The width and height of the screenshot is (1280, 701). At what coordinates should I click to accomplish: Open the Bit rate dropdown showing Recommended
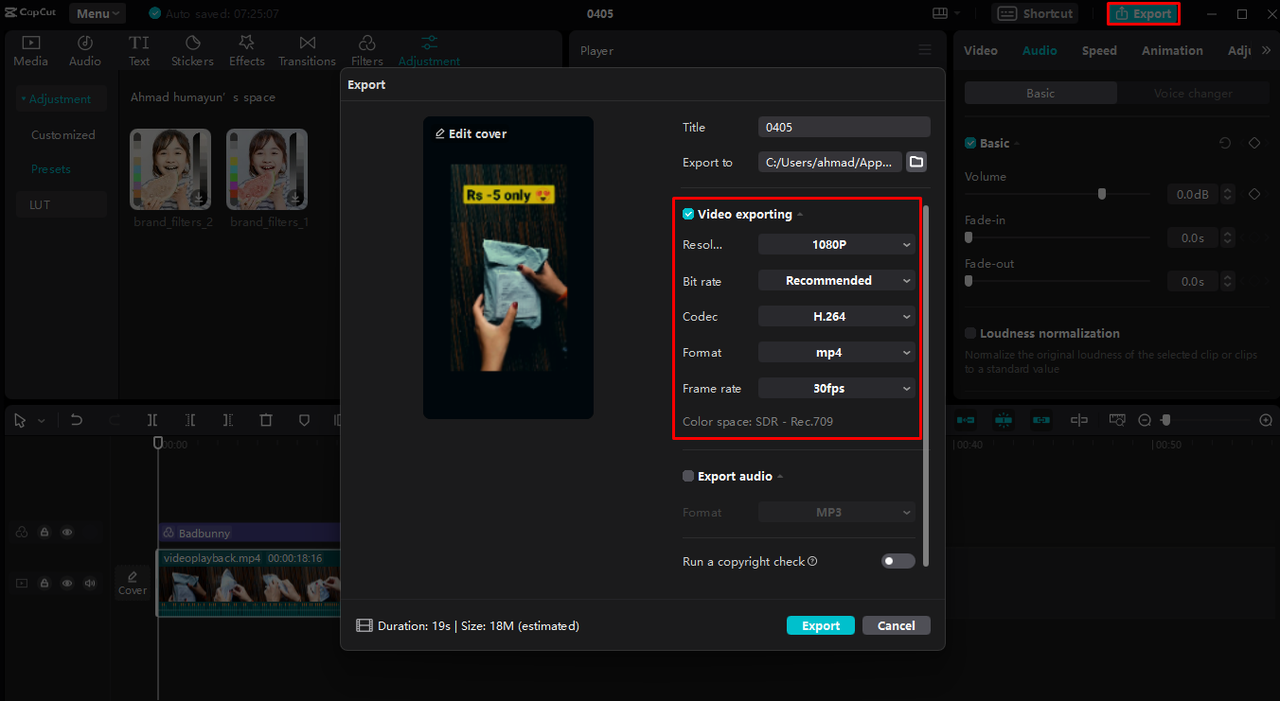837,280
